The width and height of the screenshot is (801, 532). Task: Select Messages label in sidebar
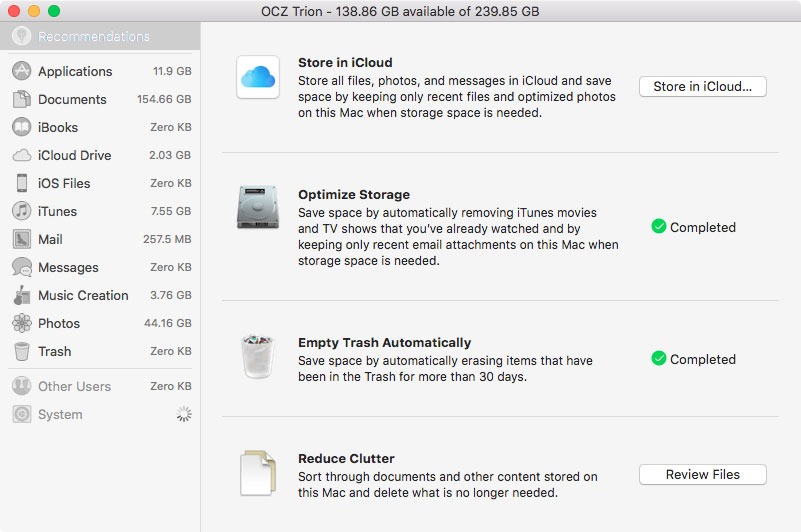(68, 267)
